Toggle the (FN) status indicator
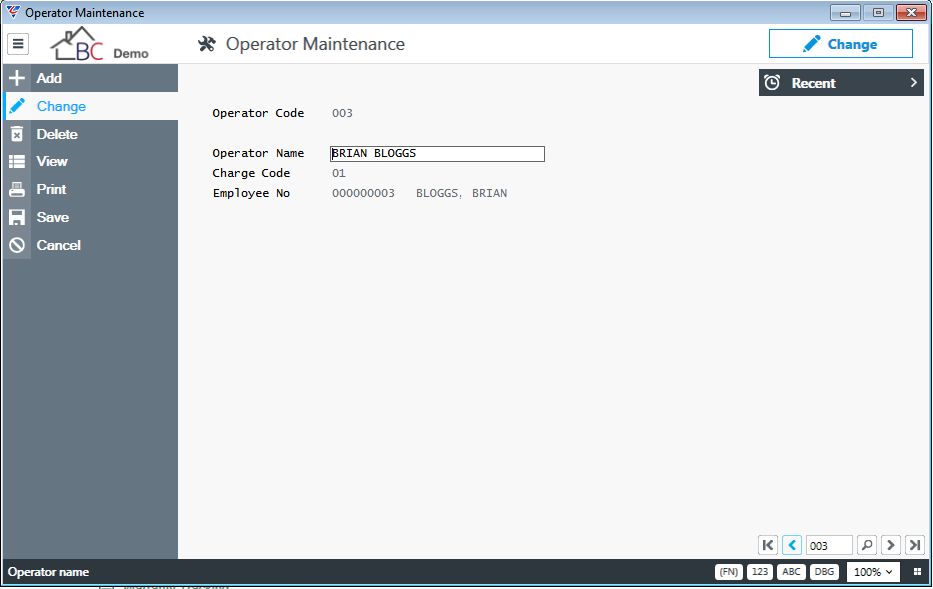933x589 pixels. 729,572
